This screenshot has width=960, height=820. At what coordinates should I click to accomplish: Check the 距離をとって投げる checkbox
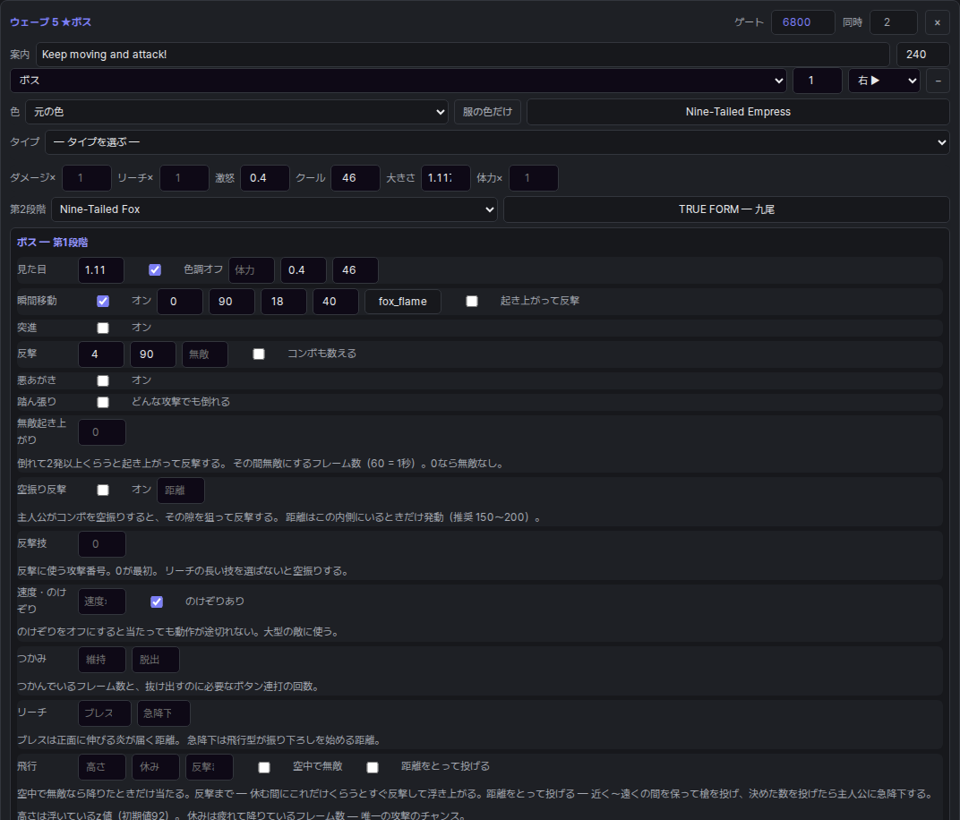pyautogui.click(x=372, y=767)
